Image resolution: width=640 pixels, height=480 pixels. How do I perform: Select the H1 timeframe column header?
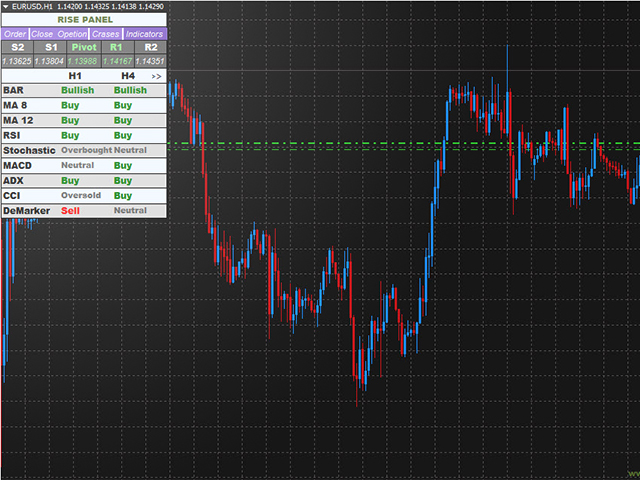75,76
